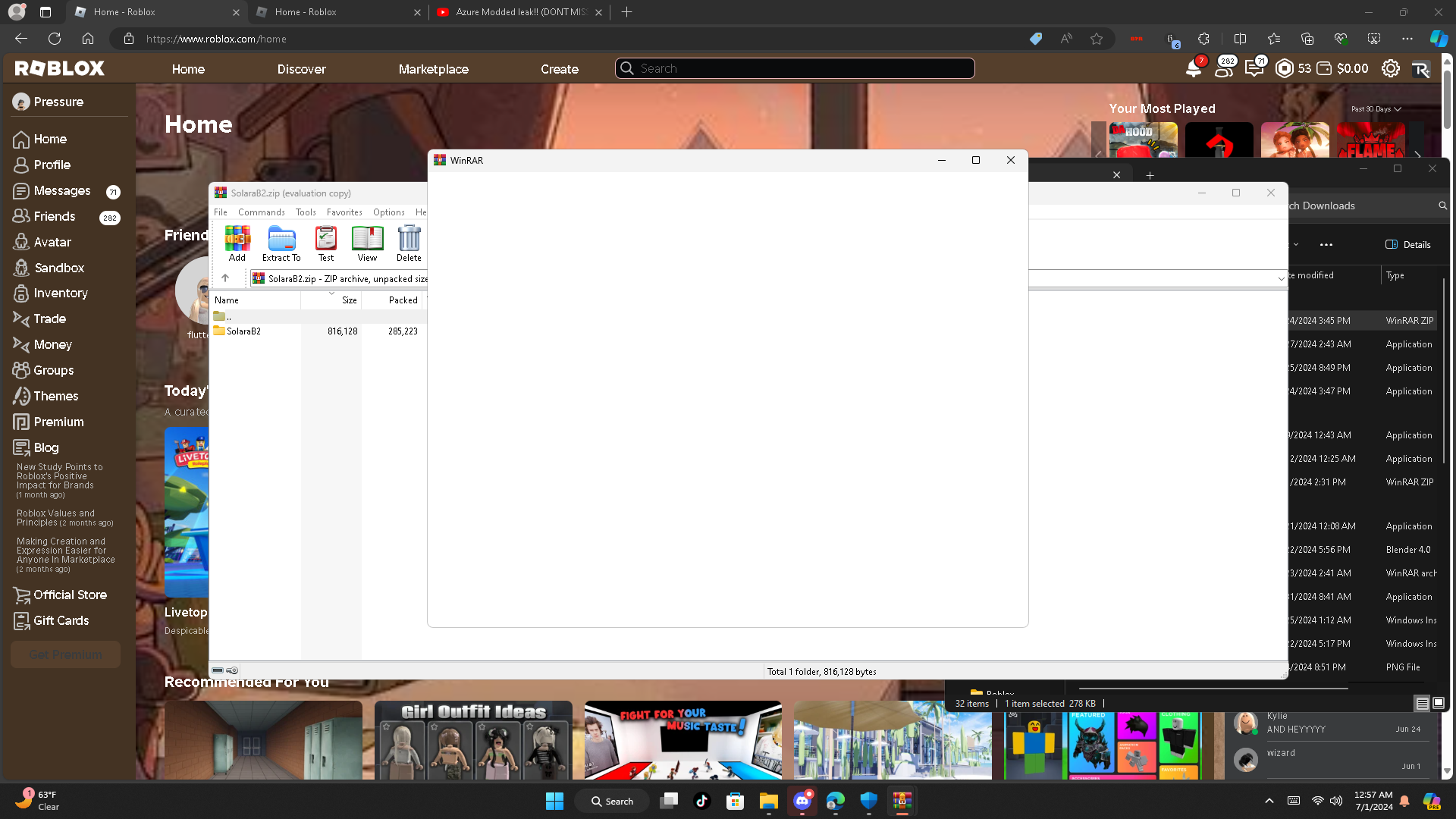Open the Roblox Values and Principles blog post
Screen dimensions: 1456x819
65,518
